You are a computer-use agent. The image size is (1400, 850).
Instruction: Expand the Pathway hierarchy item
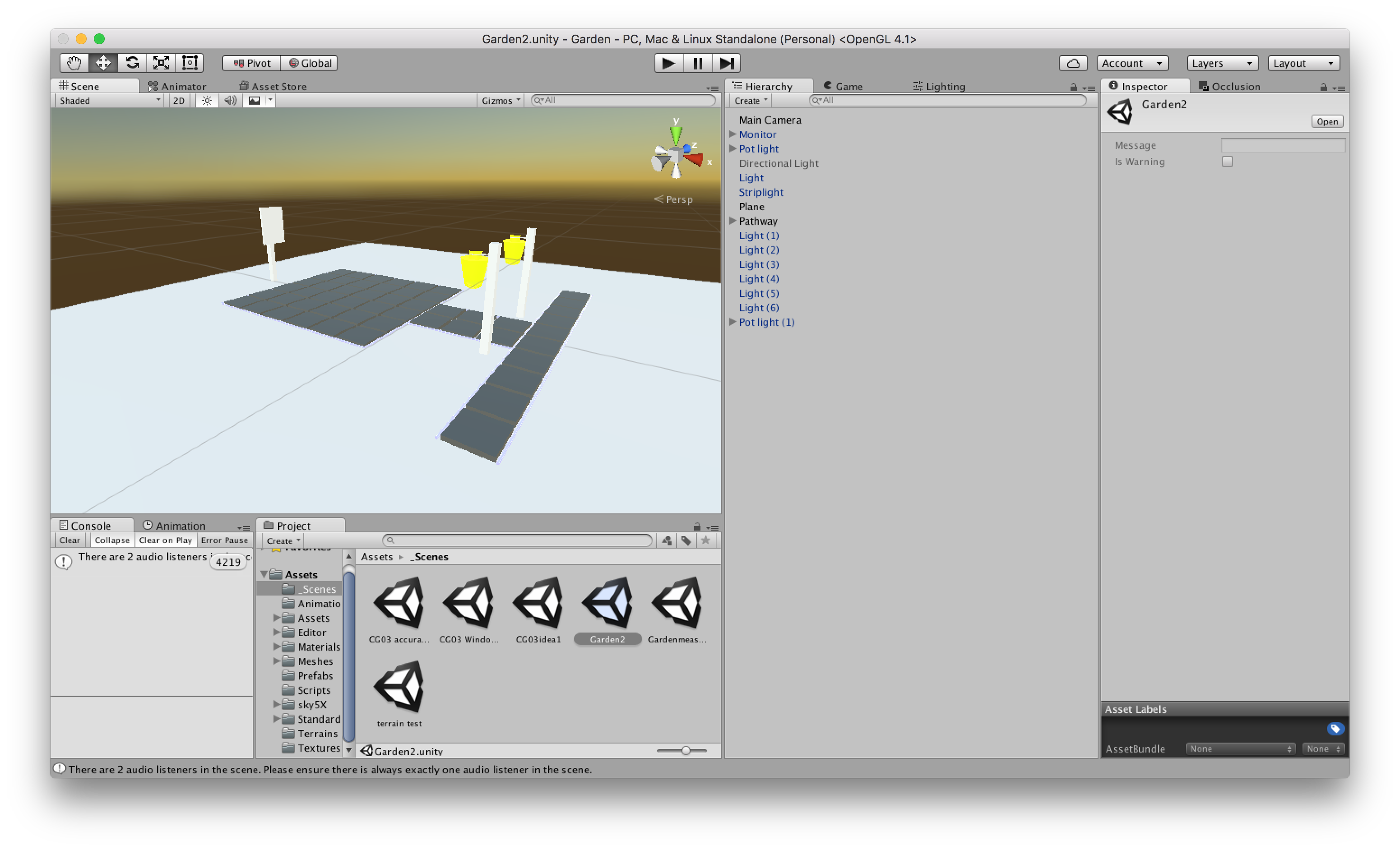pyautogui.click(x=732, y=221)
